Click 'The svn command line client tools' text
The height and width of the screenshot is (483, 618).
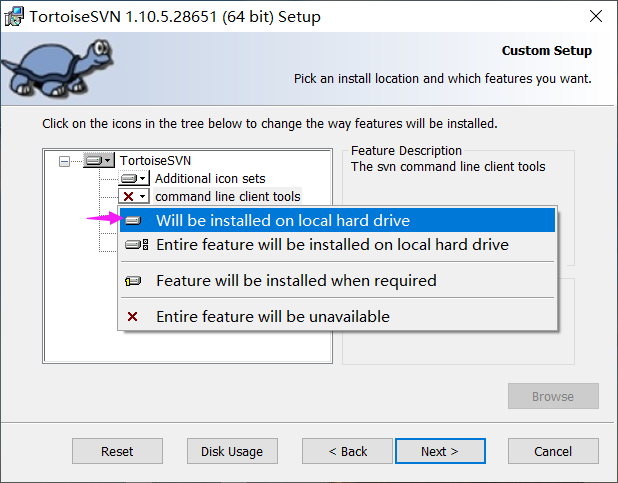448,167
